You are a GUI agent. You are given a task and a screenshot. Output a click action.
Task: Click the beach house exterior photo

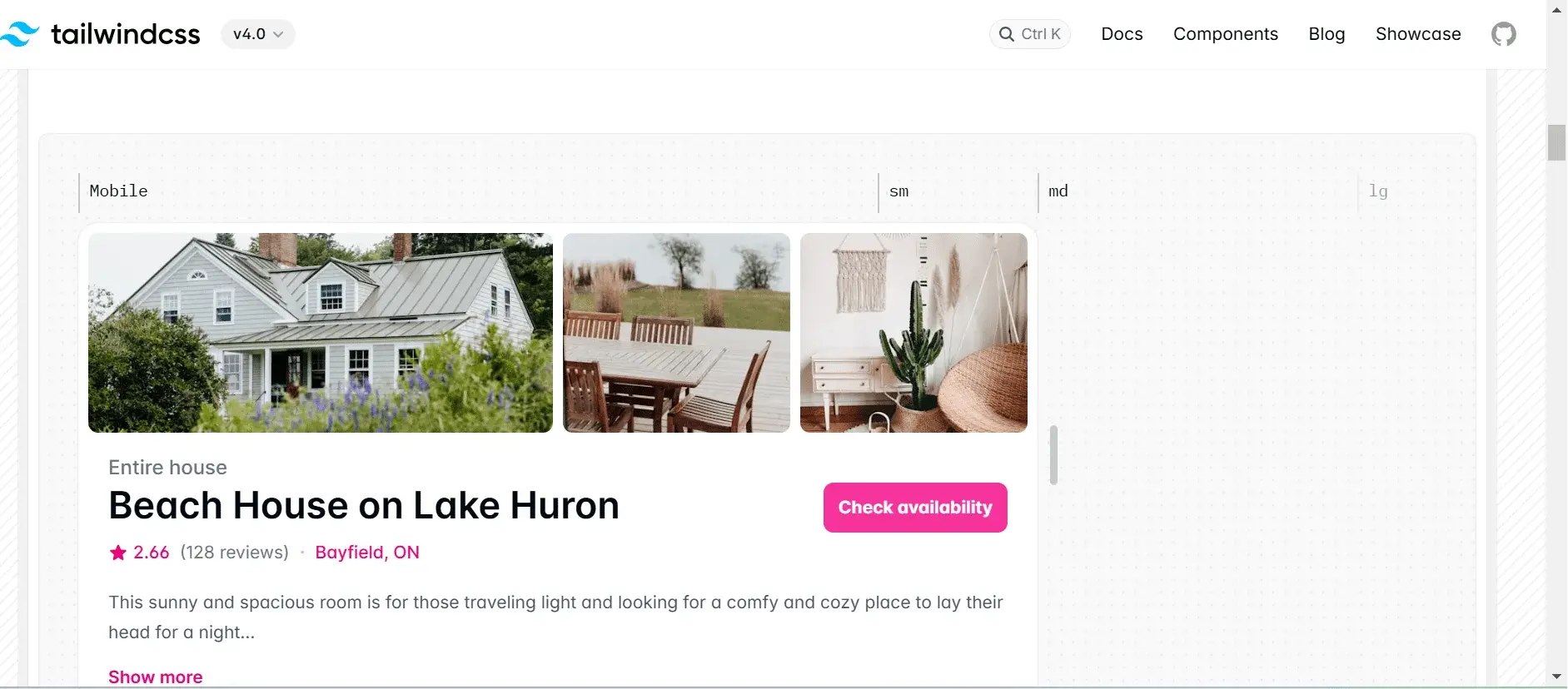pos(321,333)
